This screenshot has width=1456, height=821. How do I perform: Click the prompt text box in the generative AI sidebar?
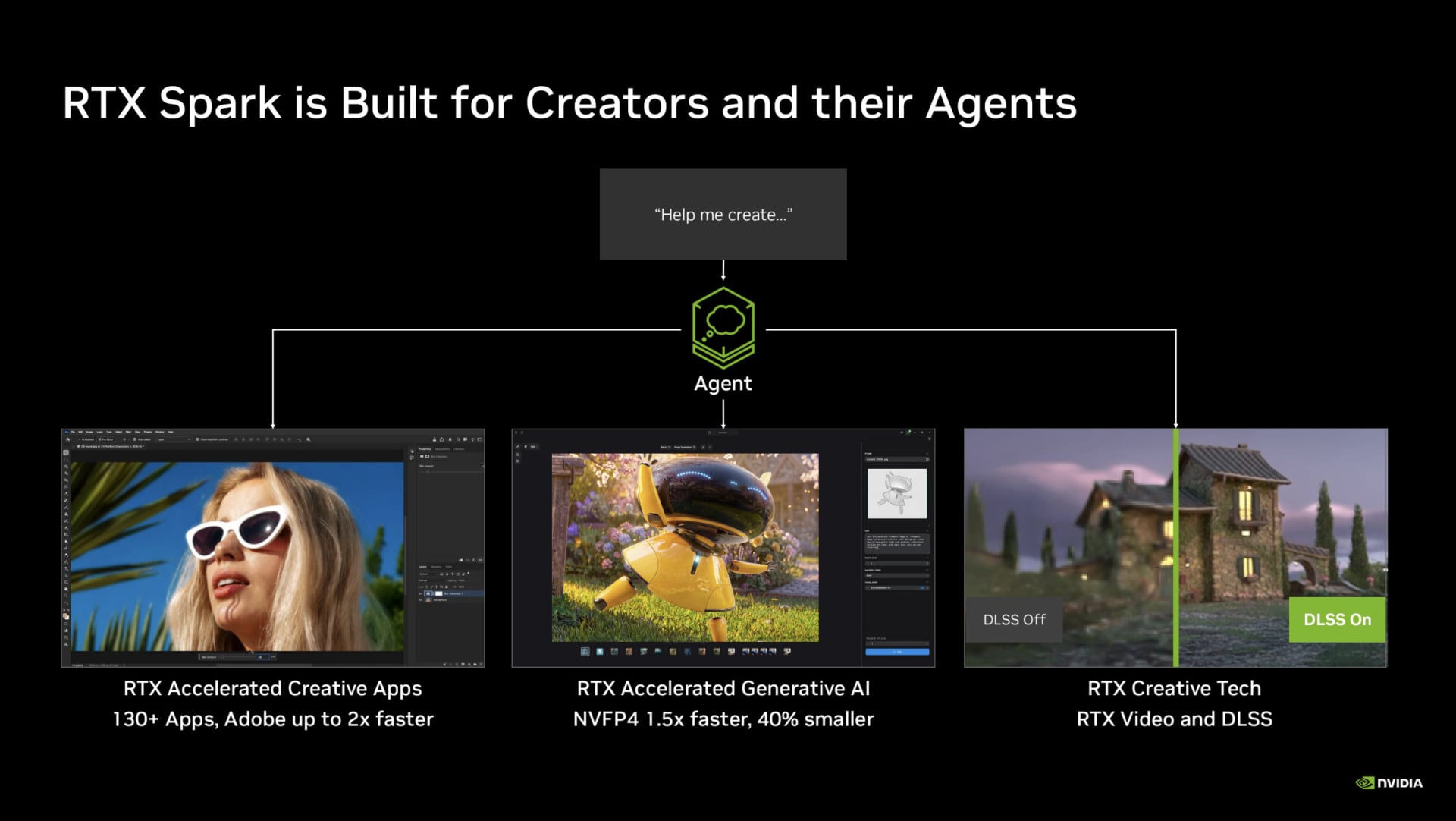coord(897,544)
